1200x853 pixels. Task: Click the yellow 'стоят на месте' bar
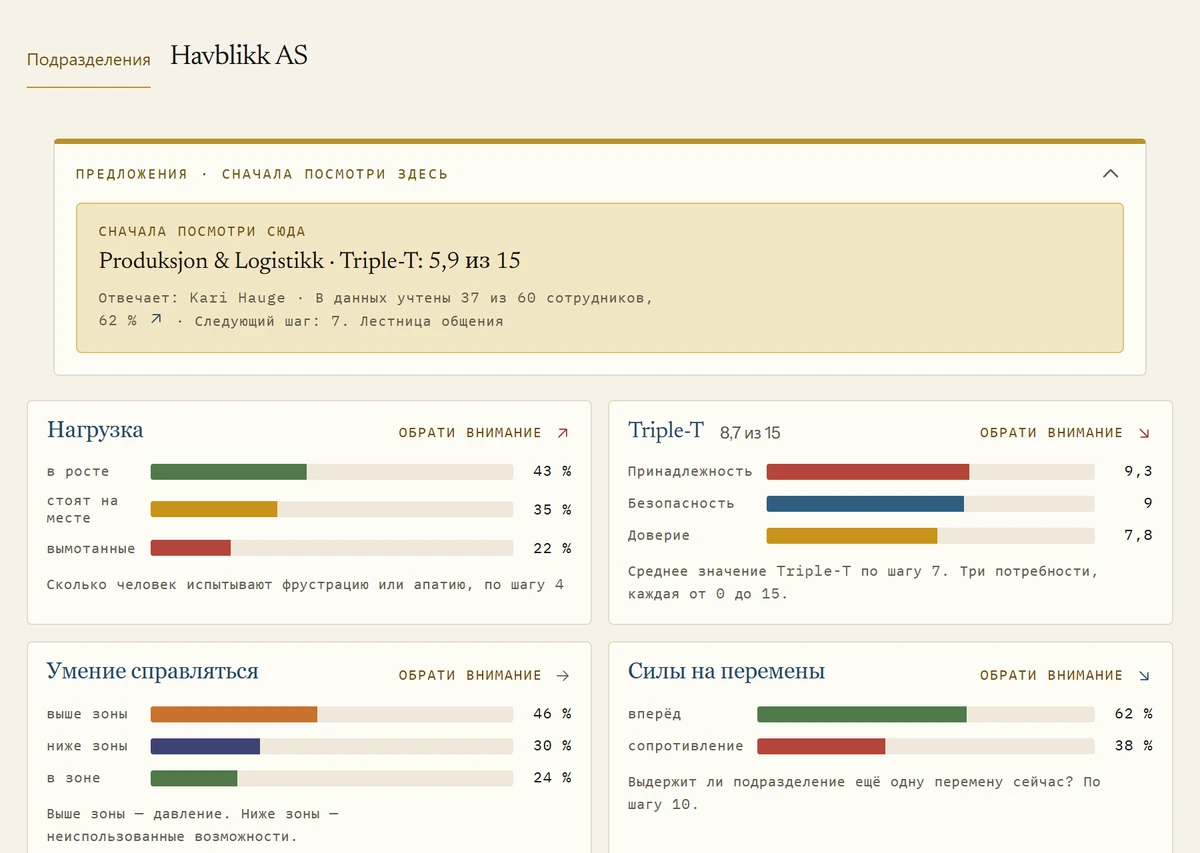[x=214, y=509]
